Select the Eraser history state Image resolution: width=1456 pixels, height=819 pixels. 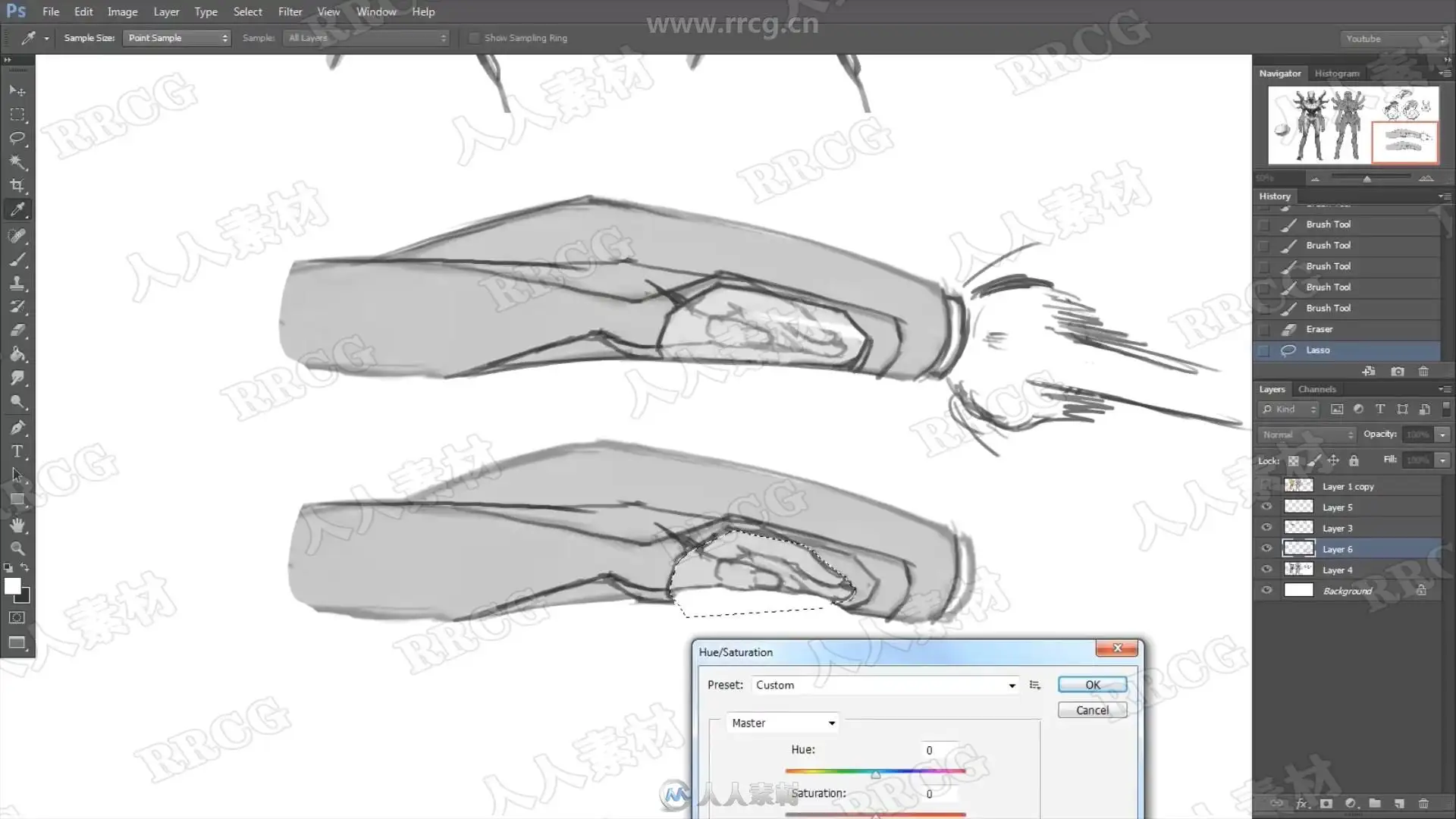[1319, 329]
